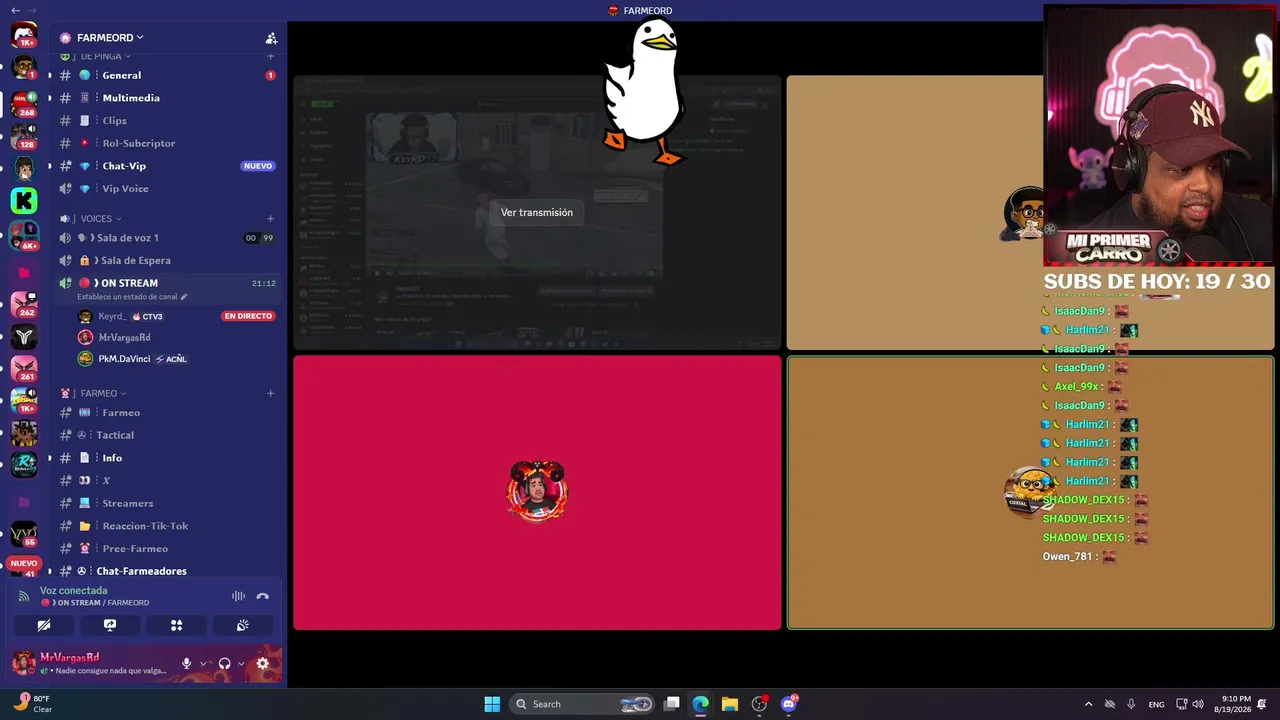Open the server with the 261 badge
This screenshot has height=720, width=1280.
click(x=24, y=368)
